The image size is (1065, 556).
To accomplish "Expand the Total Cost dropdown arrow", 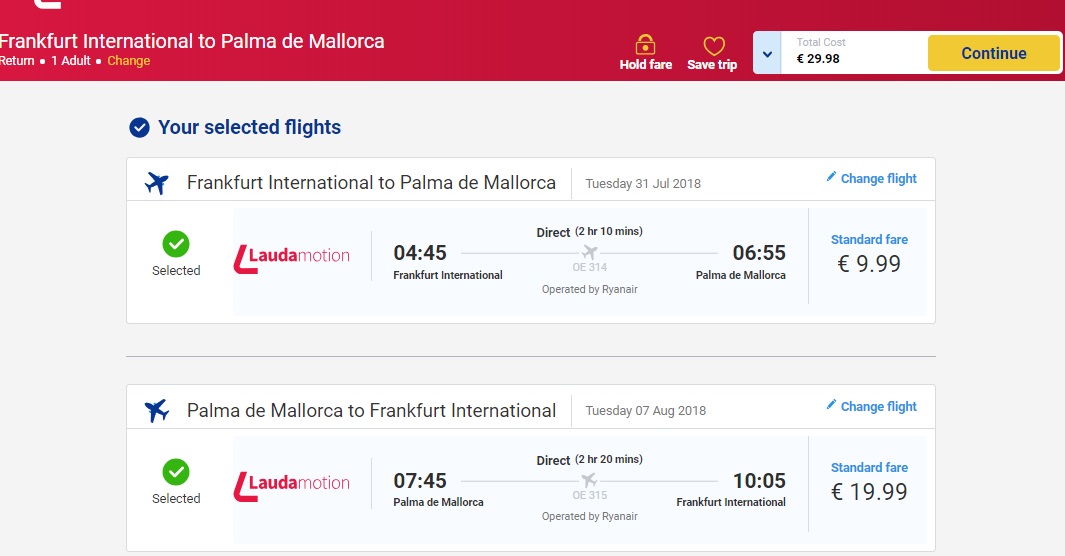I will (767, 53).
